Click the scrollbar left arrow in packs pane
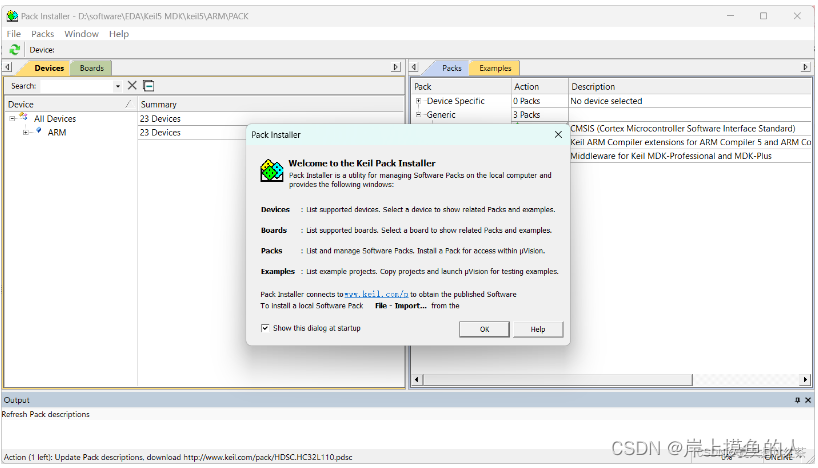The height and width of the screenshot is (468, 818). (x=416, y=379)
